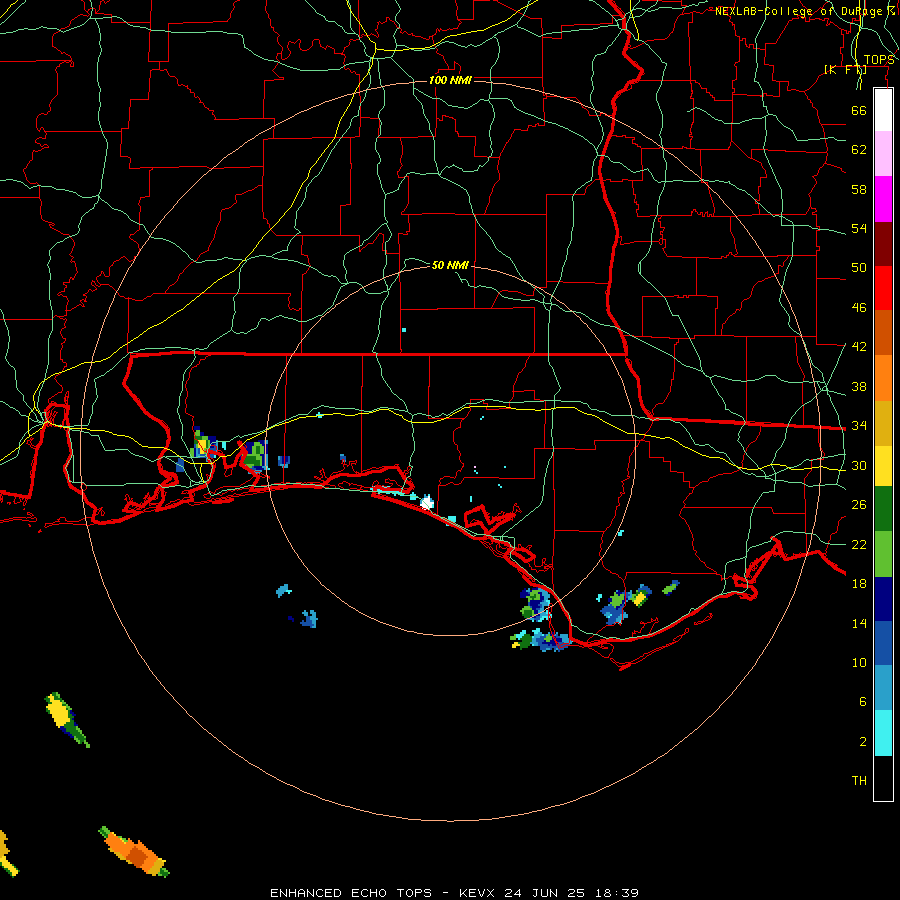Image resolution: width=900 pixels, height=900 pixels.
Task: Click the legend value '10'
Action: (x=859, y=663)
